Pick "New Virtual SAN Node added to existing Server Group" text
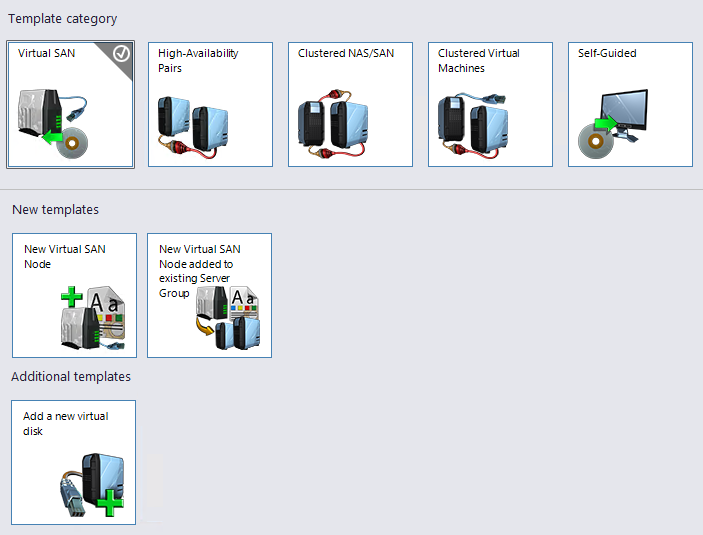 click(200, 271)
